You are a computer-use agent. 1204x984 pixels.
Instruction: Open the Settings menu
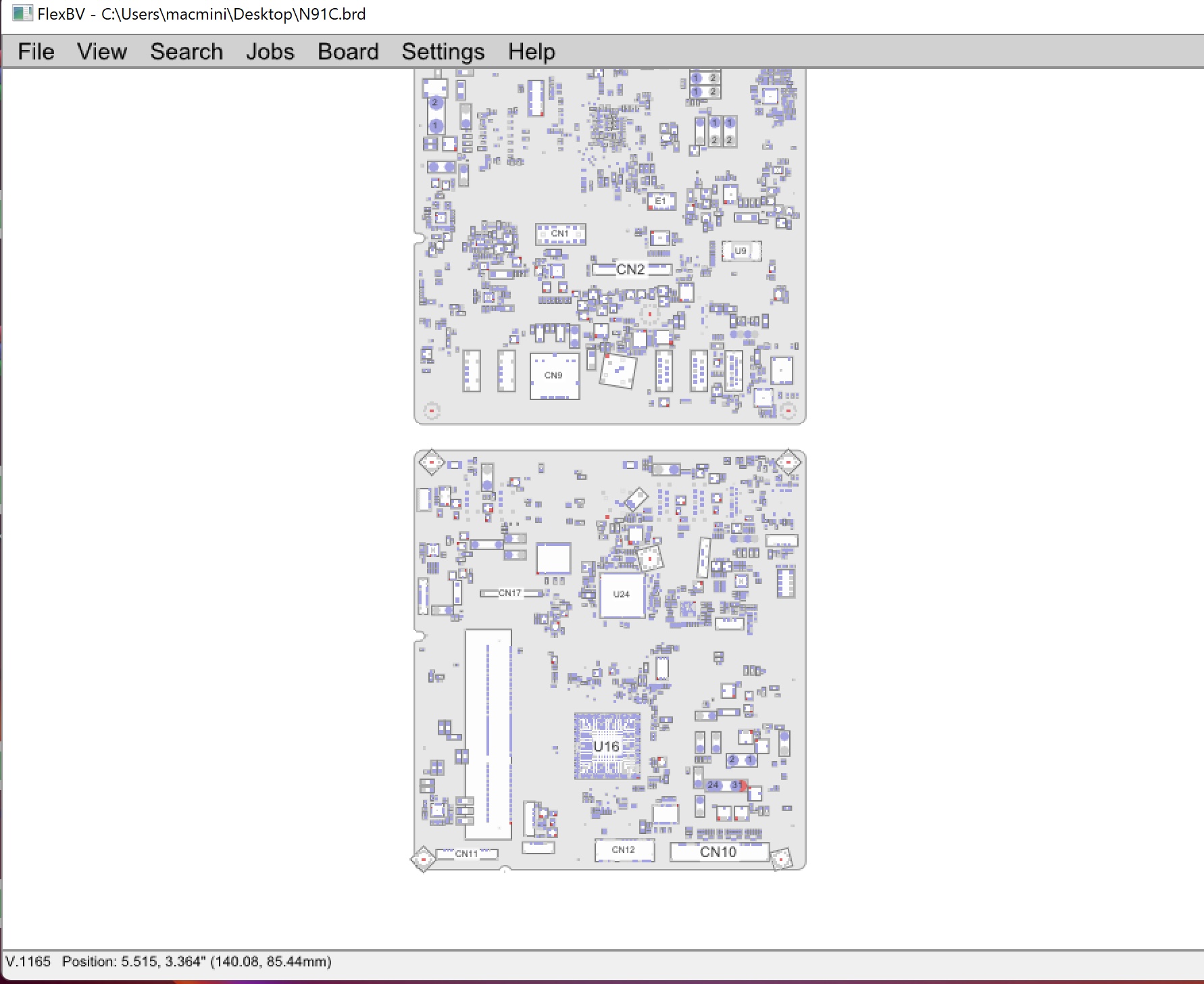443,52
